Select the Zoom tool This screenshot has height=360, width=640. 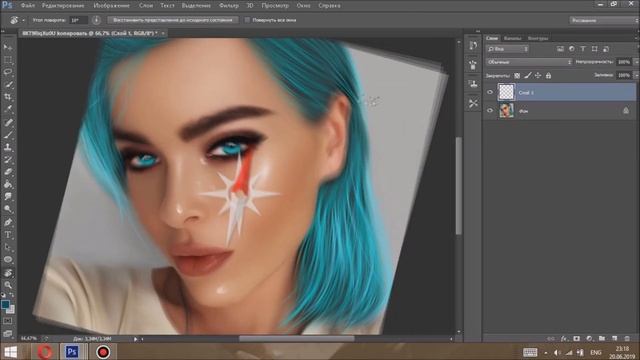[x=8, y=285]
